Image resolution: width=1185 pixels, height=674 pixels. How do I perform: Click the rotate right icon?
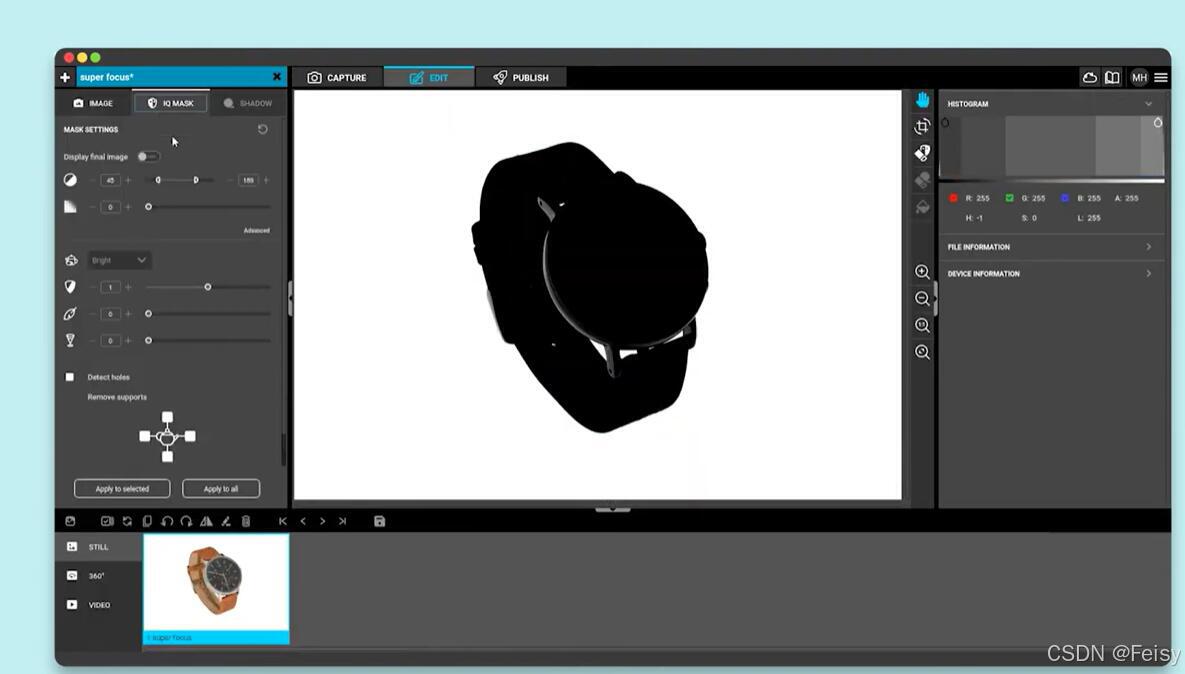[186, 521]
